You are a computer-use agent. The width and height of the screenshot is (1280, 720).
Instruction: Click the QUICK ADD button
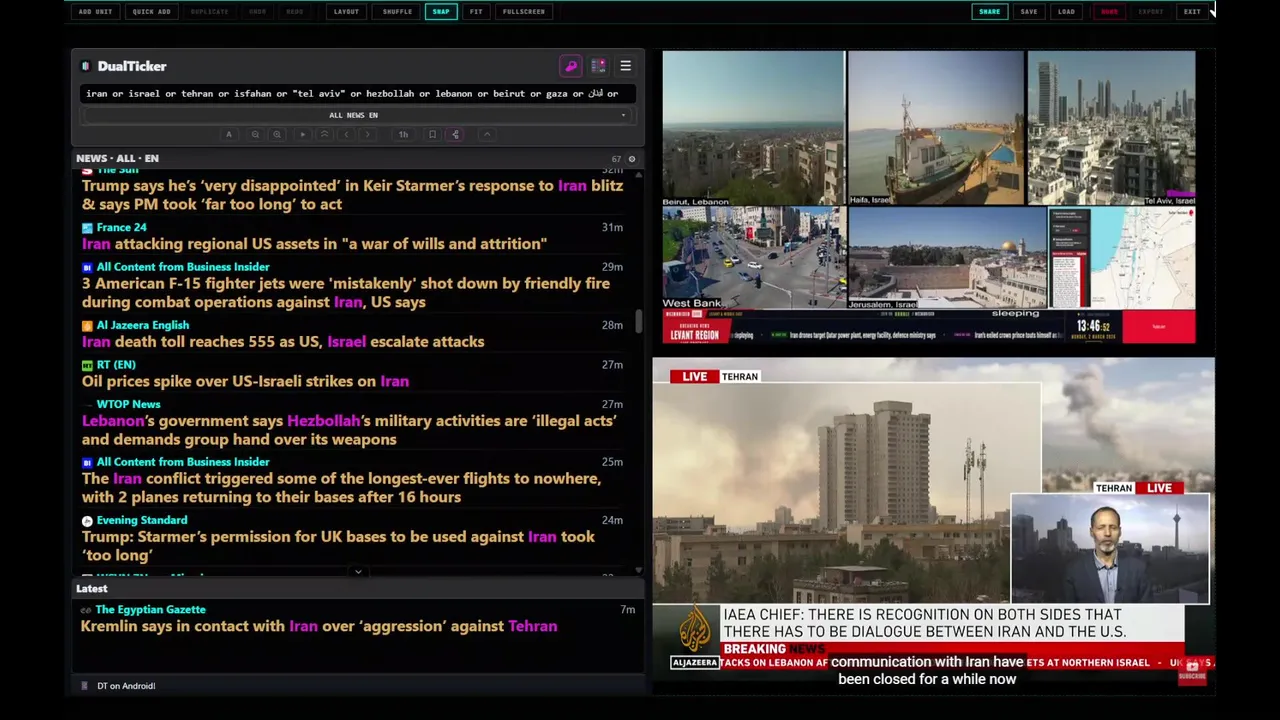click(x=151, y=12)
